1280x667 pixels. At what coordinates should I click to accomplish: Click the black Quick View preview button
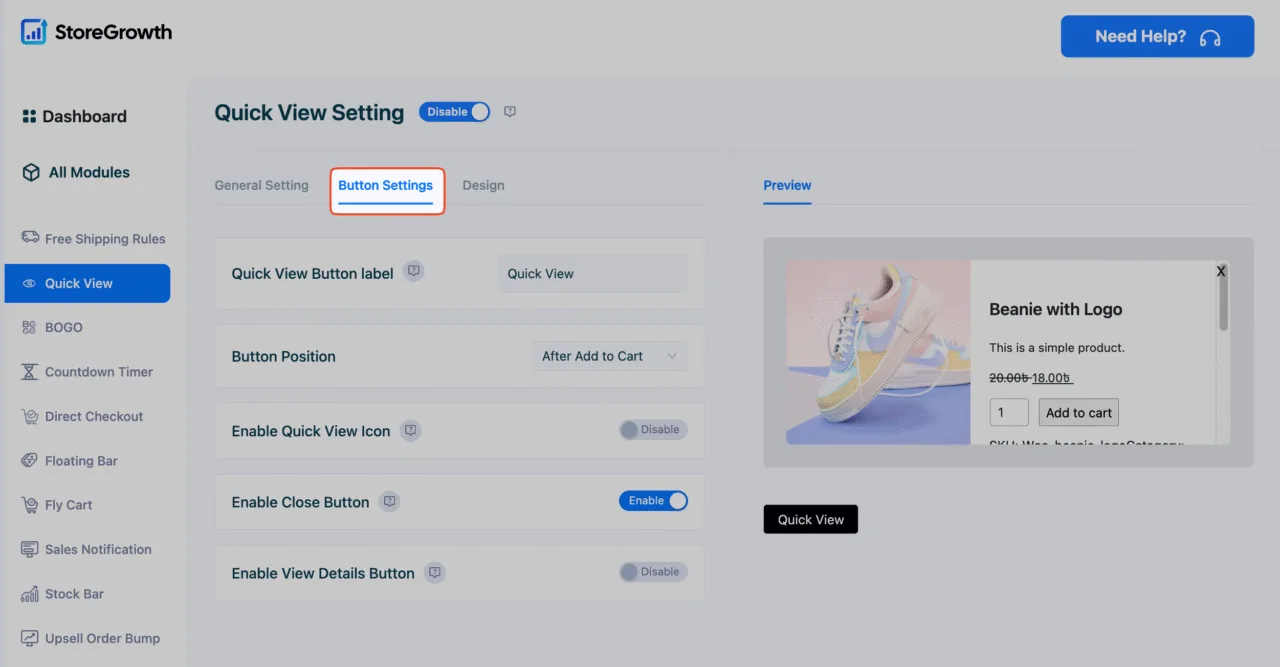click(x=811, y=519)
